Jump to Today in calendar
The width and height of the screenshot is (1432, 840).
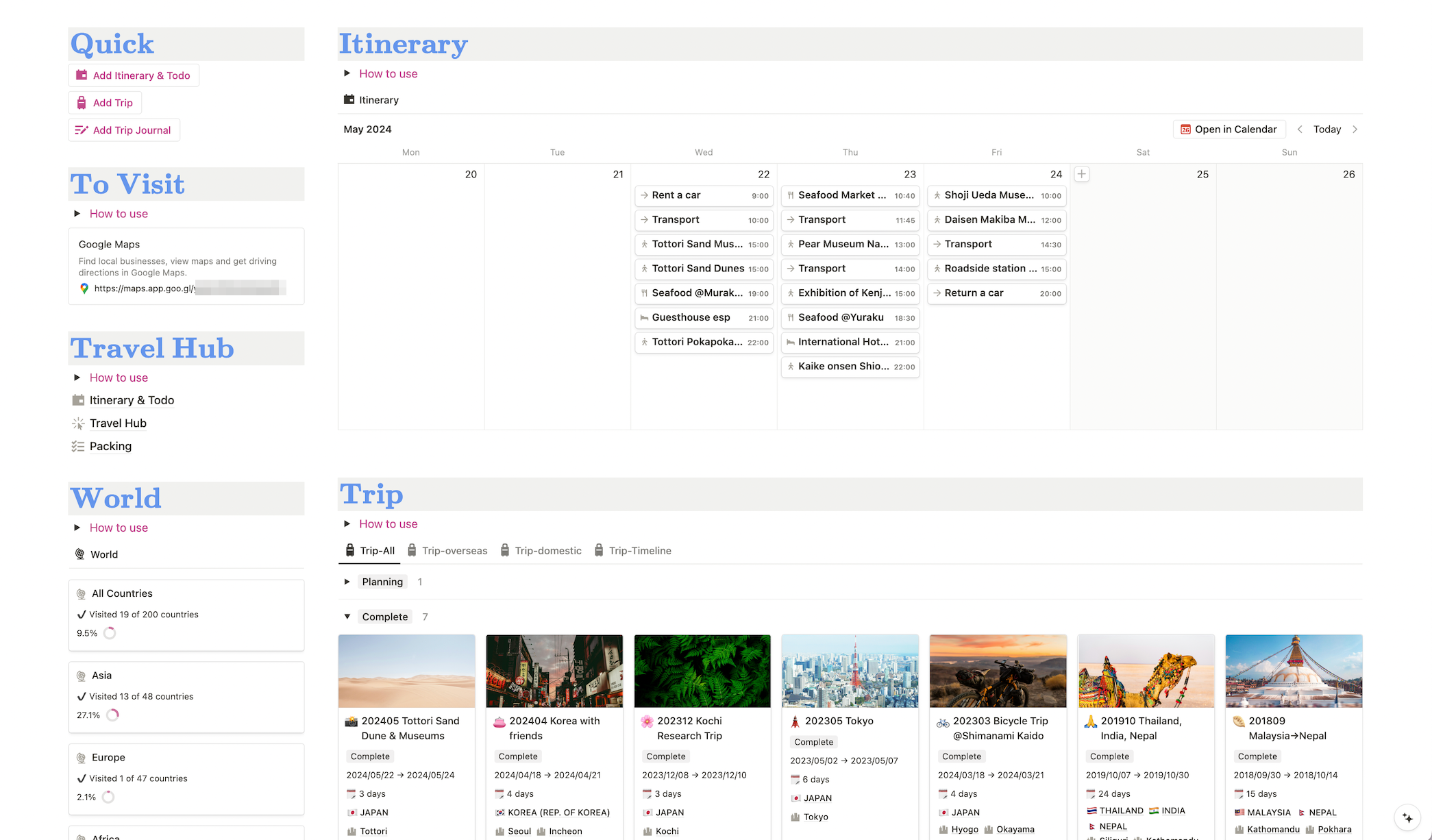click(1327, 129)
